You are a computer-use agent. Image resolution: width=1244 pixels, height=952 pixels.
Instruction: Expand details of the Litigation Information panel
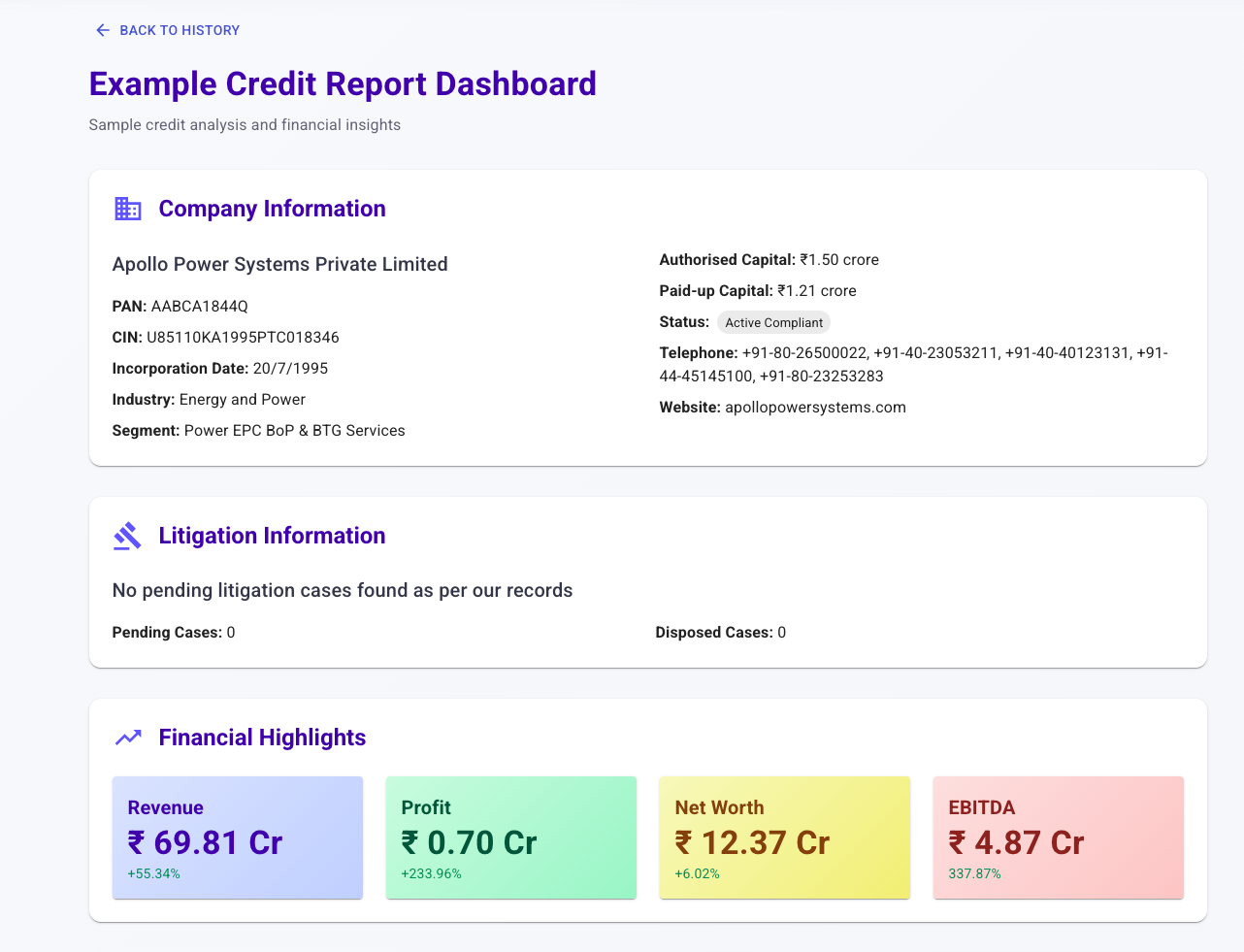(272, 535)
